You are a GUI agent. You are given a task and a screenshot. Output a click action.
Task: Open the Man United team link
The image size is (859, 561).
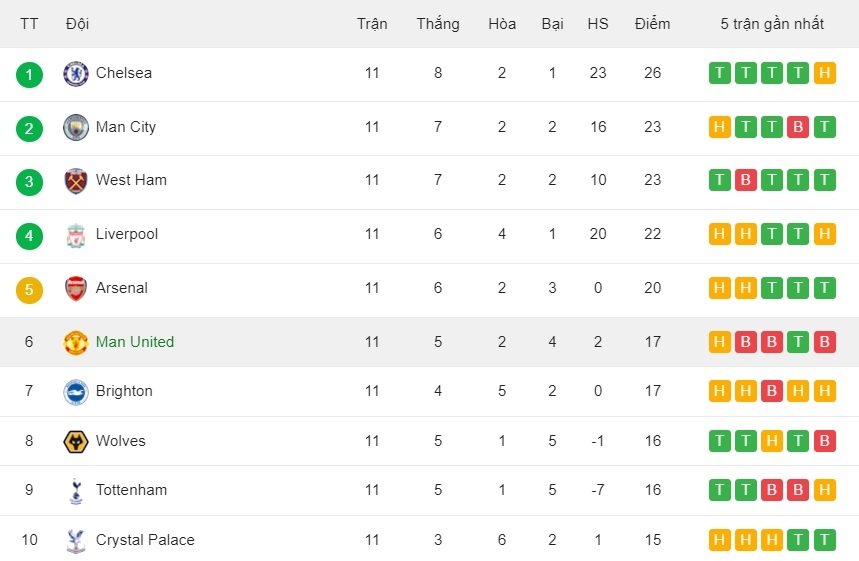(135, 342)
